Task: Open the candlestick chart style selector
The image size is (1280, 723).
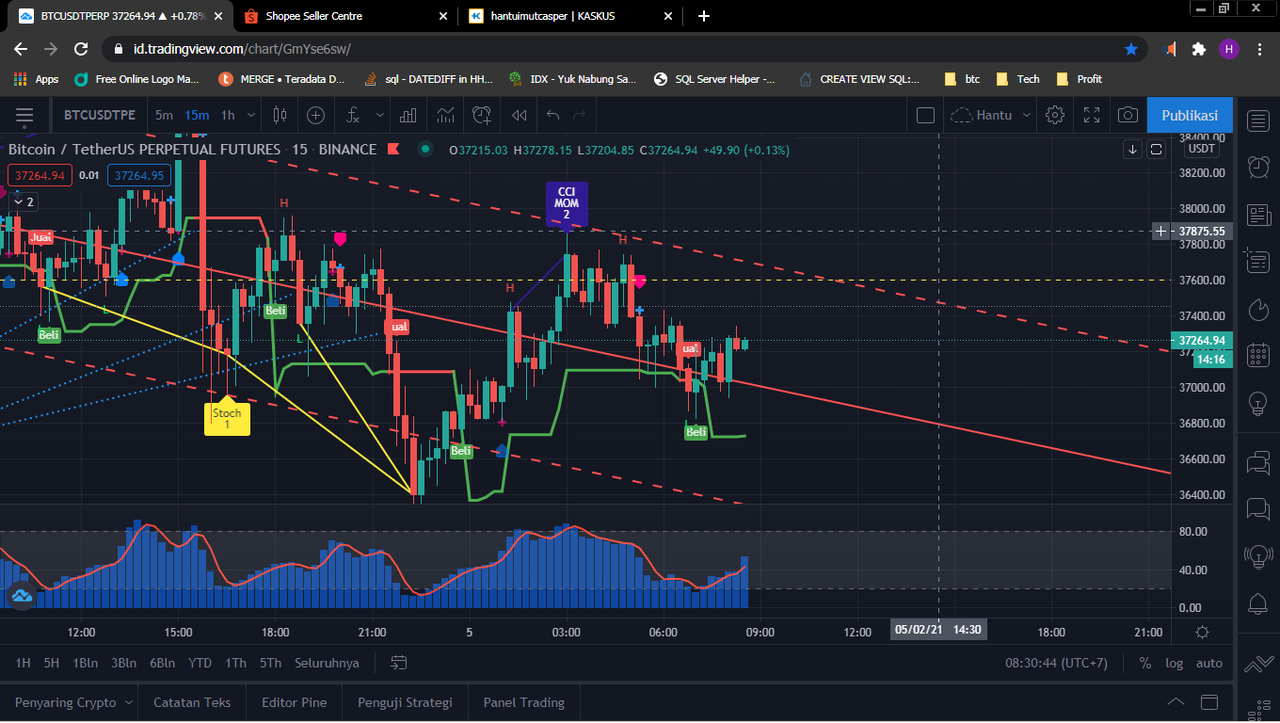Action: click(280, 115)
